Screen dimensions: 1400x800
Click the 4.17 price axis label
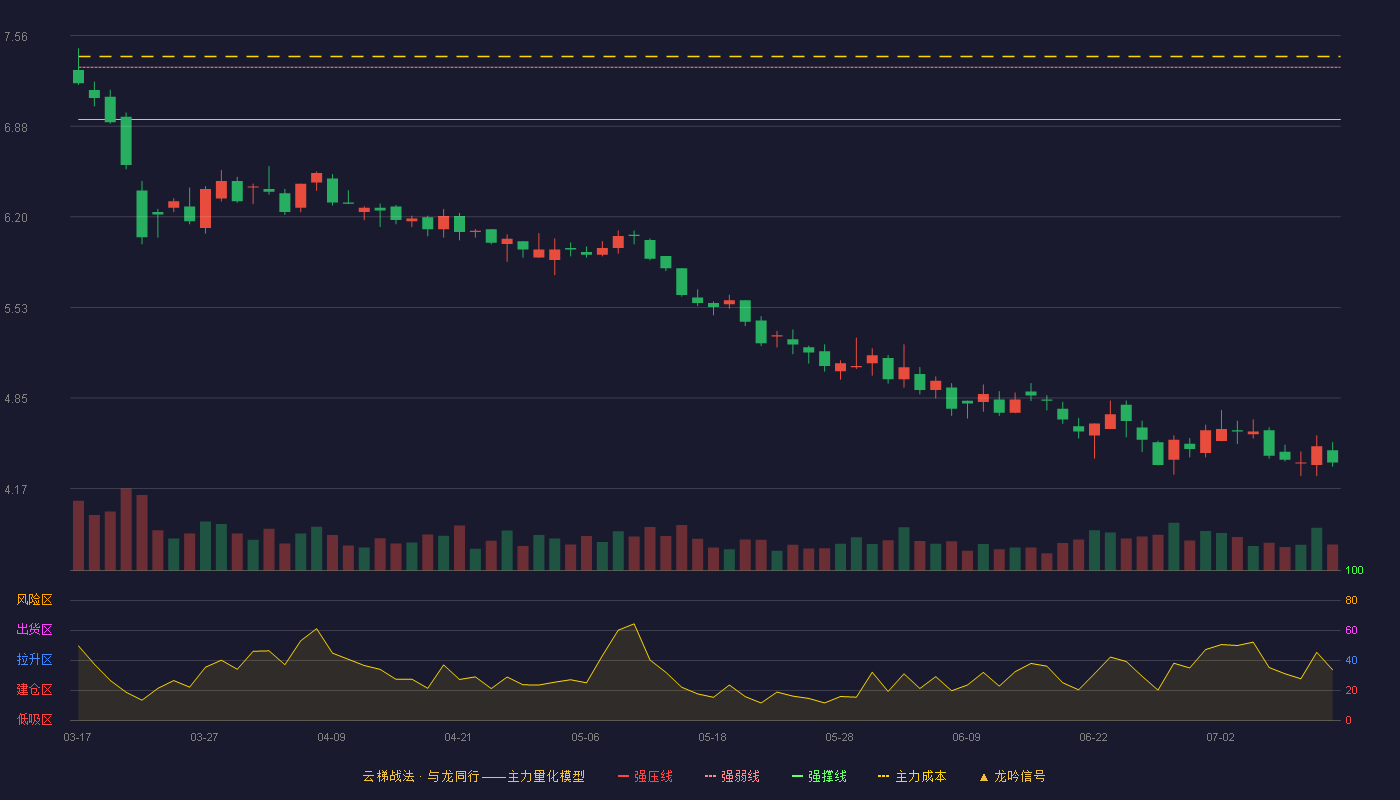tap(16, 490)
